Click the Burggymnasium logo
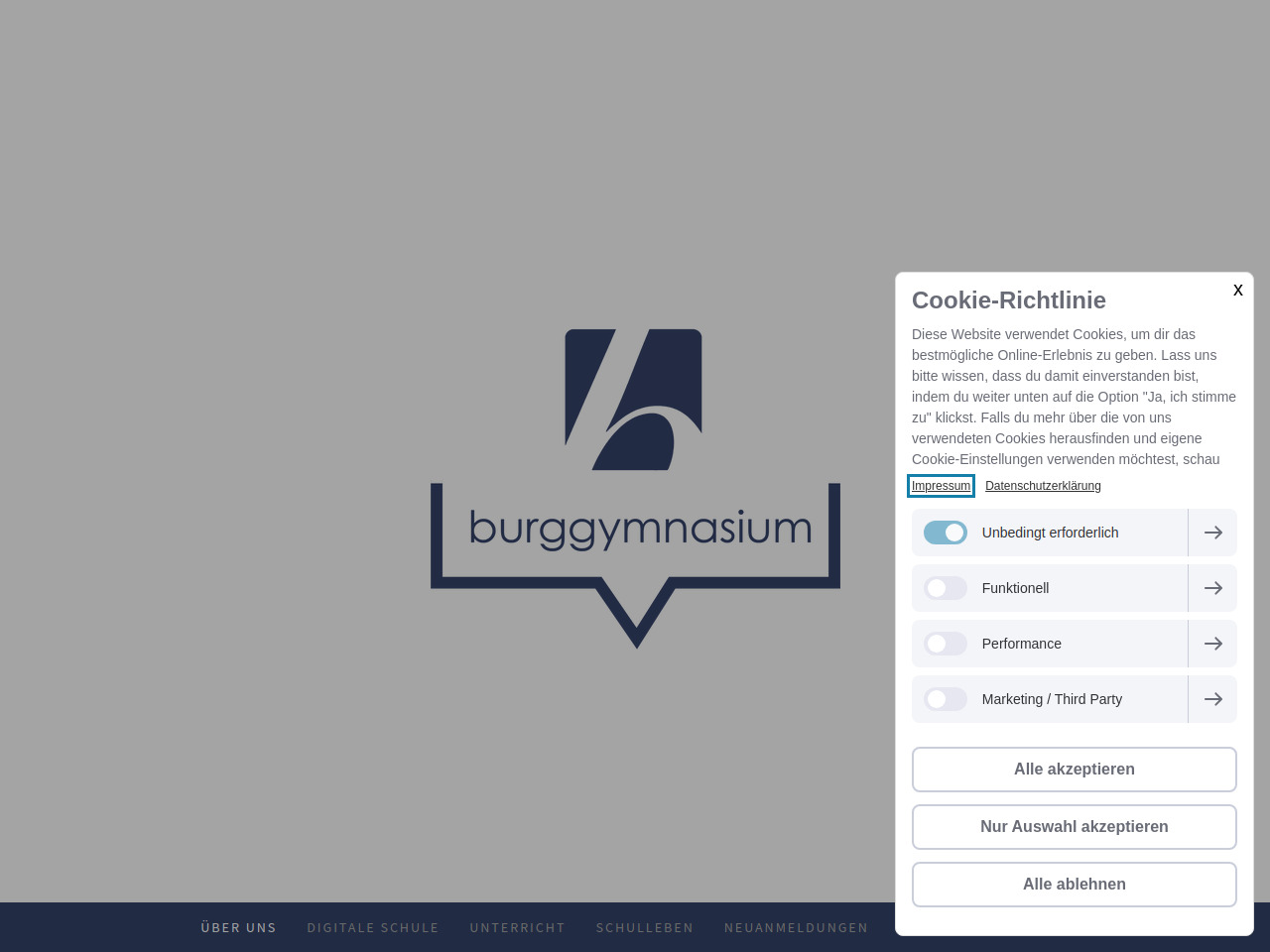This screenshot has height=952, width=1270. tap(635, 488)
